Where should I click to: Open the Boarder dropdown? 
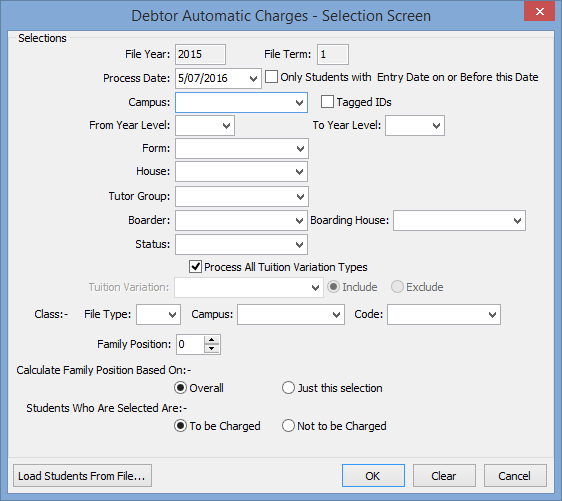click(299, 220)
